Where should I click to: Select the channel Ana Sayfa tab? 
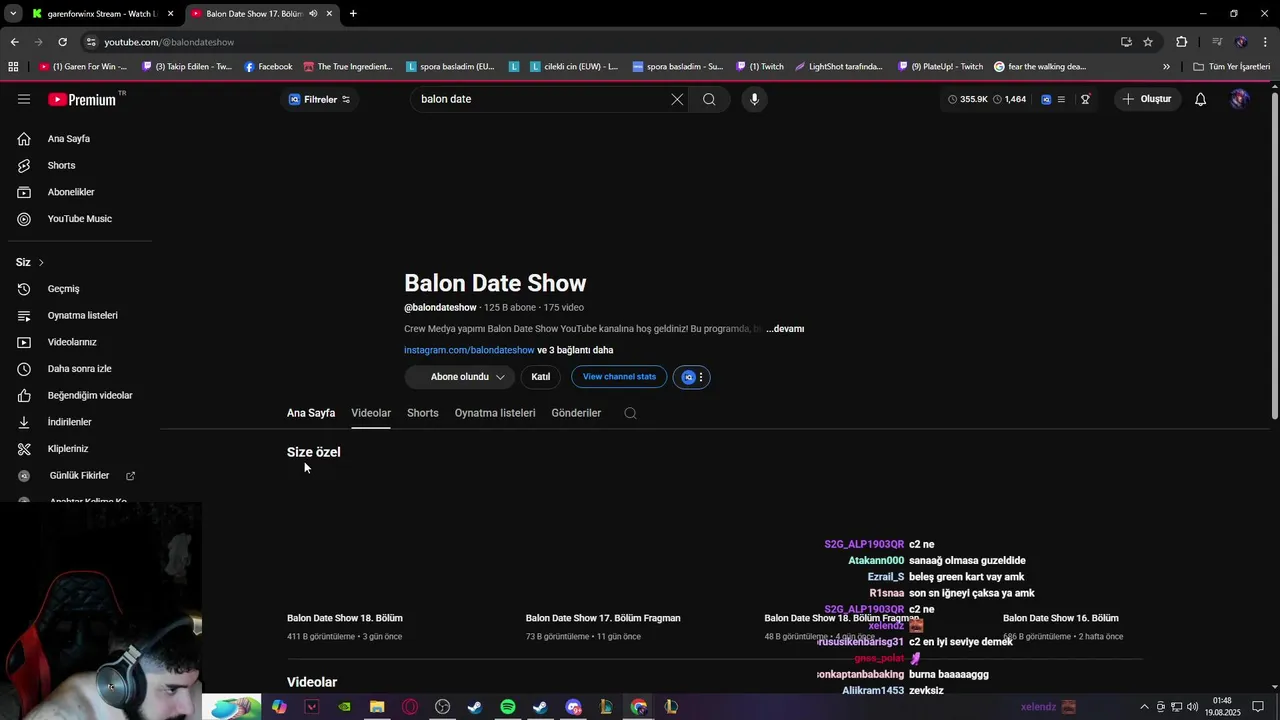pos(311,413)
